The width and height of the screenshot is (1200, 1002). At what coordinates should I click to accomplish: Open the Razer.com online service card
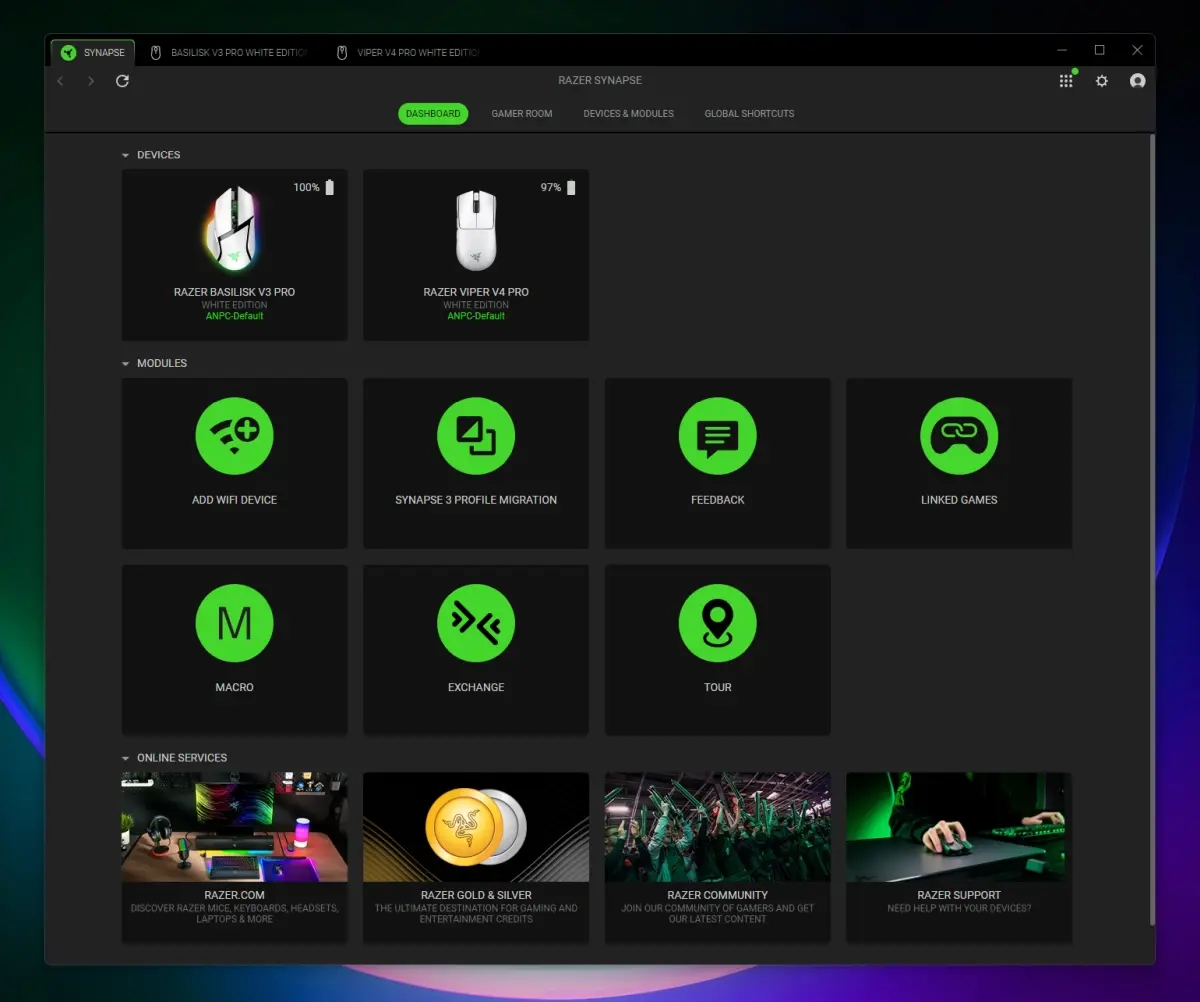tap(235, 856)
